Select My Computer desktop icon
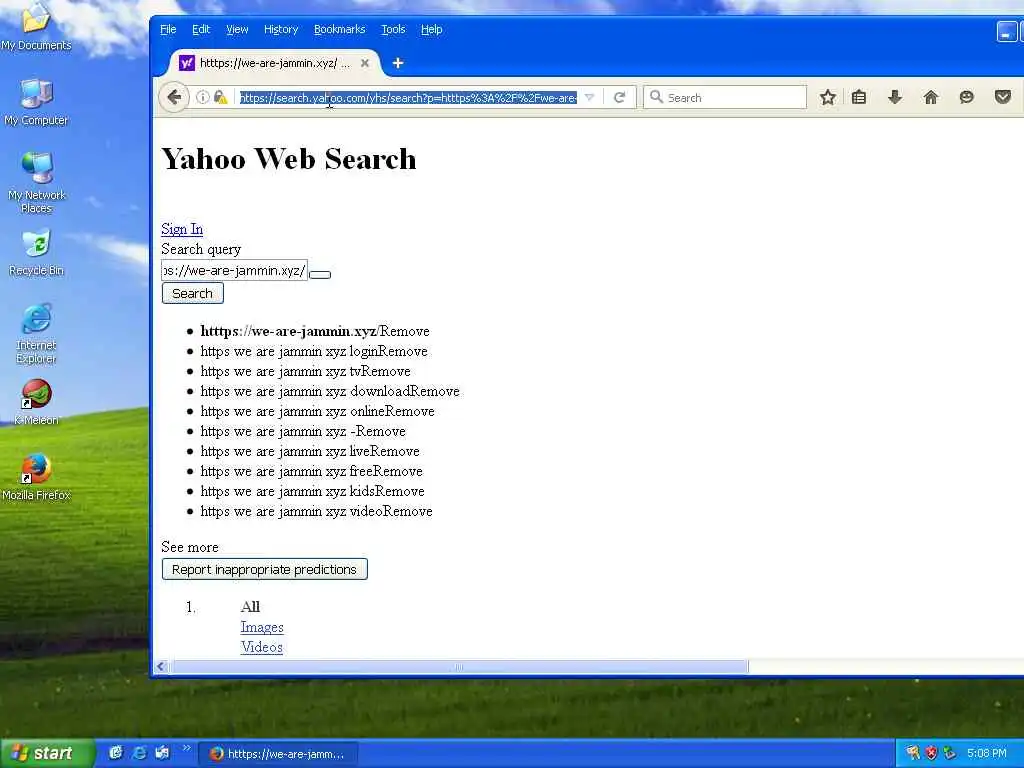 click(36, 101)
